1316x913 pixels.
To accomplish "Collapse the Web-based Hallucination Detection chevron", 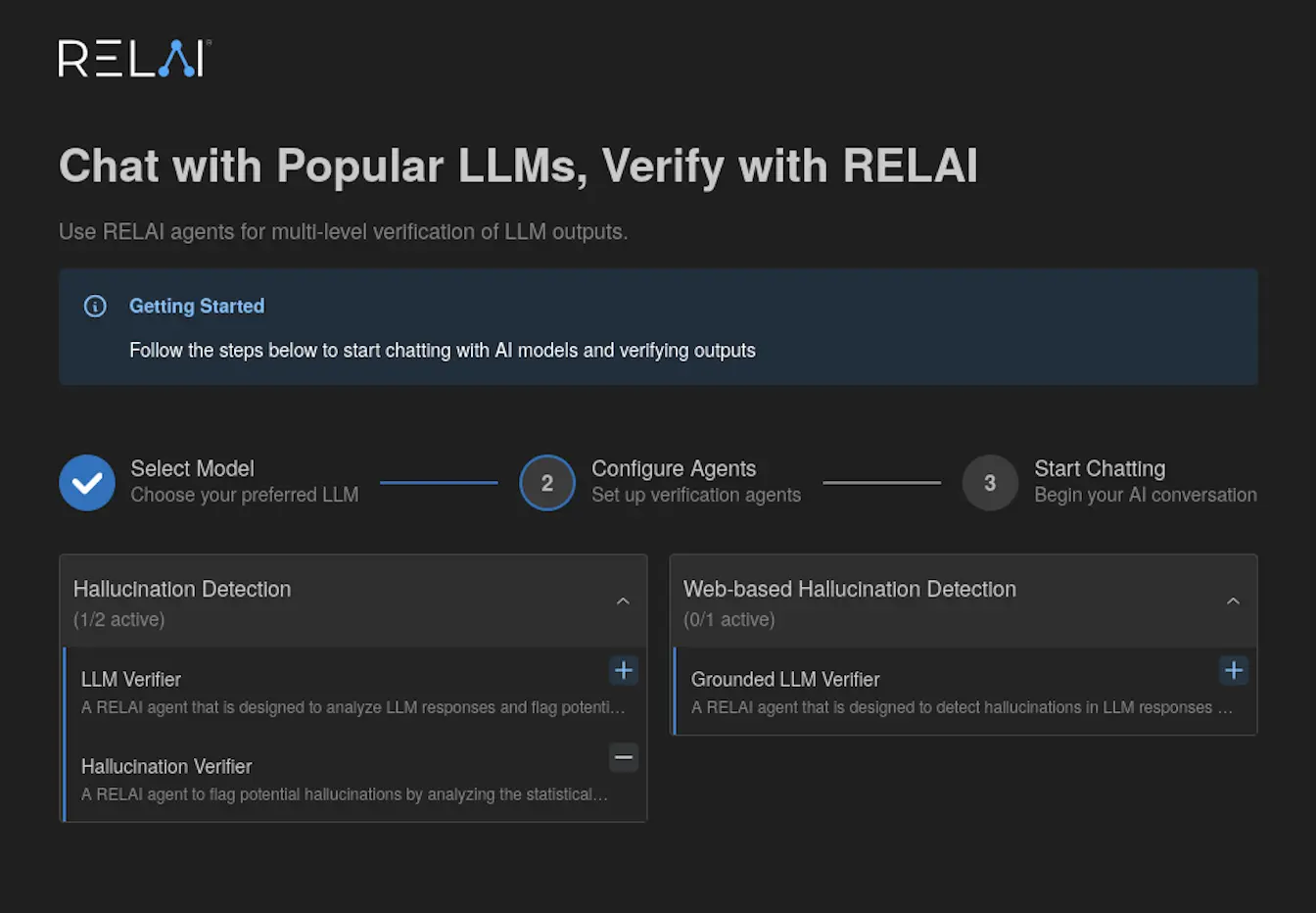I will 1233,601.
